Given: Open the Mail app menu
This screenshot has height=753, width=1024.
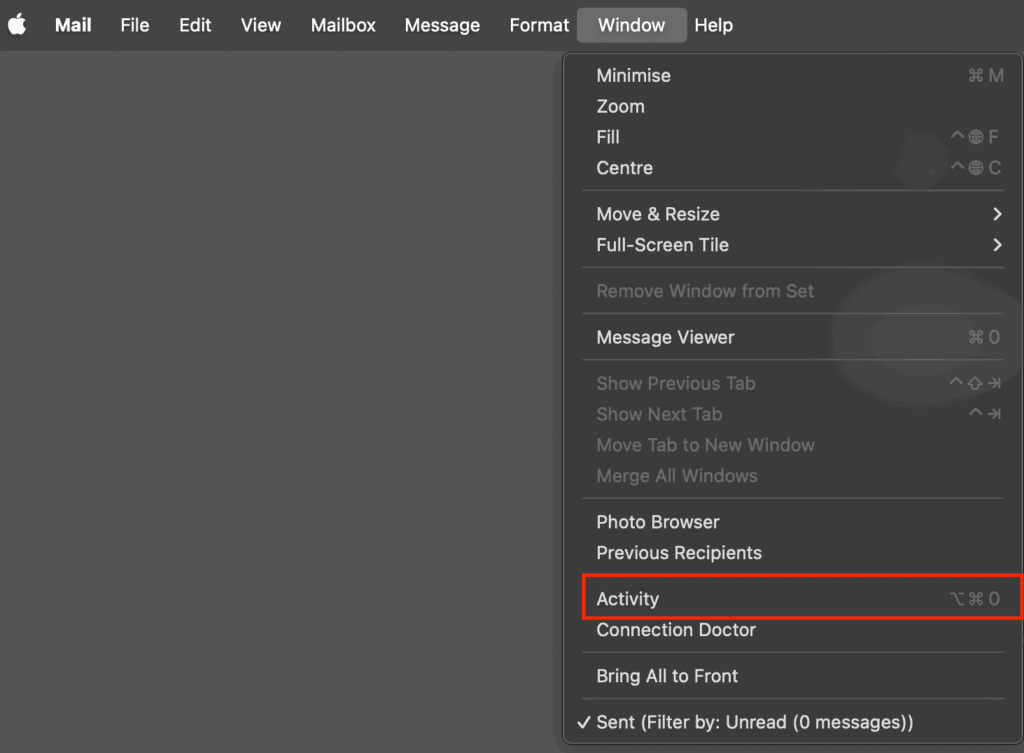Looking at the screenshot, I should pyautogui.click(x=73, y=25).
